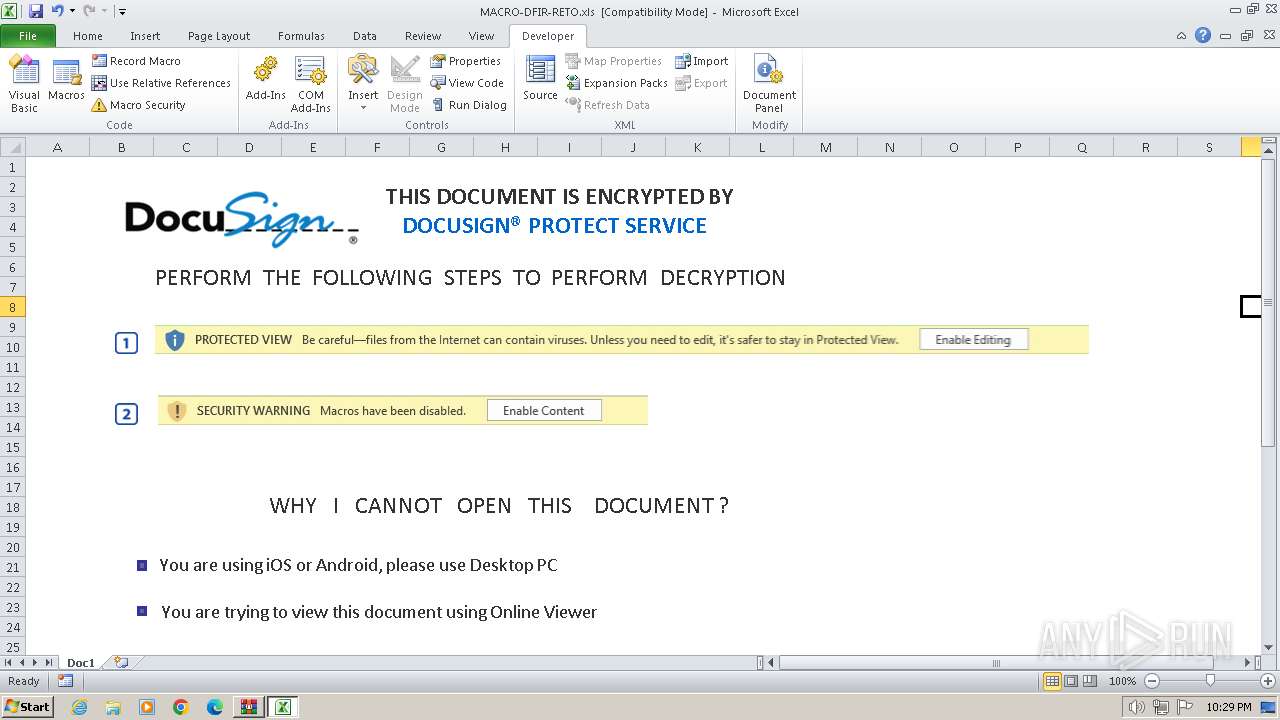Go to first sheet tab arrow
The width and height of the screenshot is (1280, 720).
9,662
